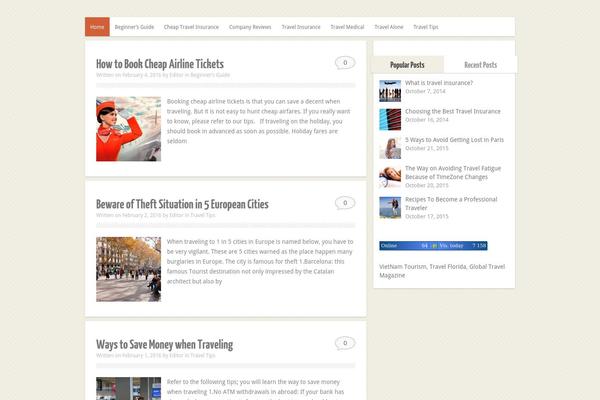This screenshot has height=400, width=600.
Task: Open the Beginner's Guide menu item
Action: click(134, 27)
